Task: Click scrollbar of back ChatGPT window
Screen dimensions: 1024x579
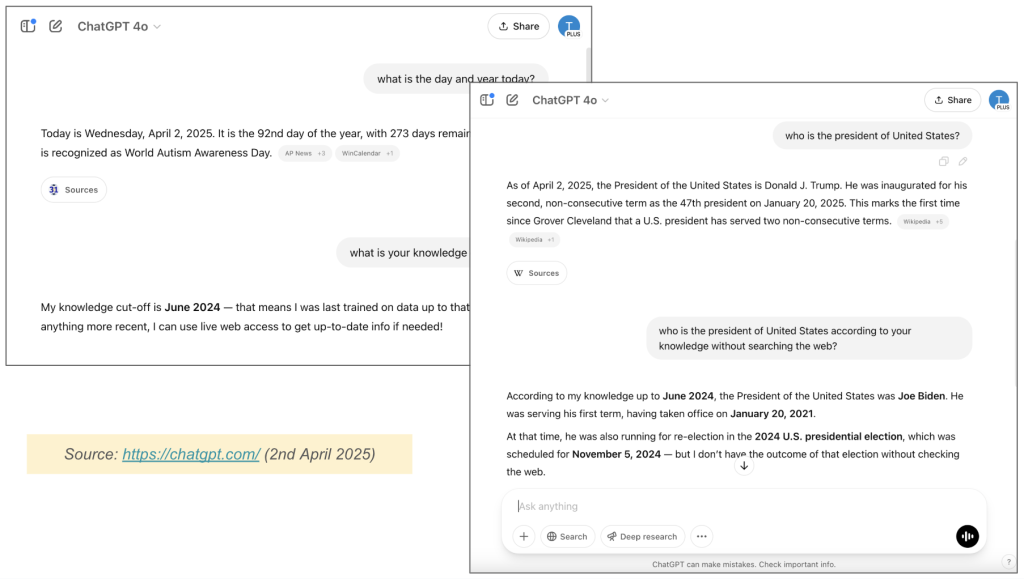Action: [588, 64]
